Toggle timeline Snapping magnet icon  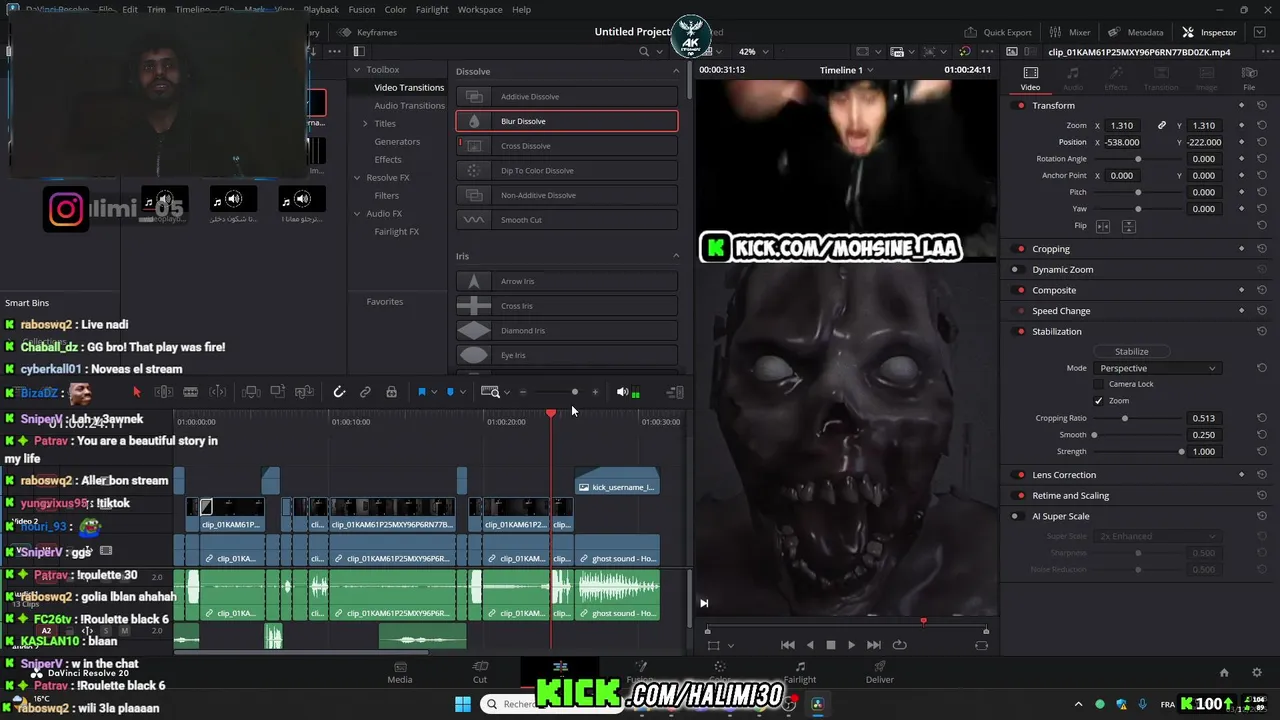(x=339, y=392)
